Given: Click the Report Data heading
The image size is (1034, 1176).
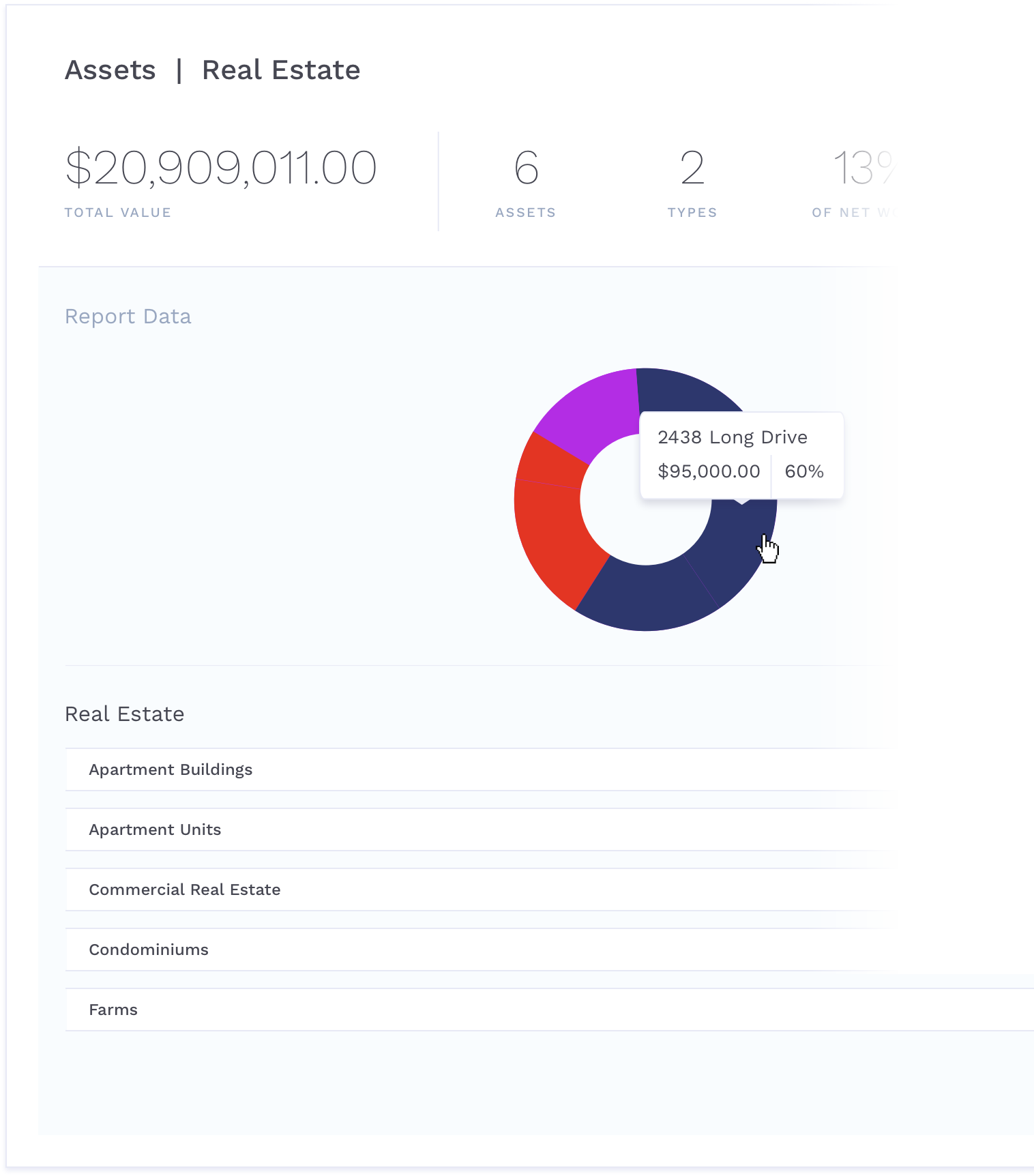Looking at the screenshot, I should [x=128, y=317].
